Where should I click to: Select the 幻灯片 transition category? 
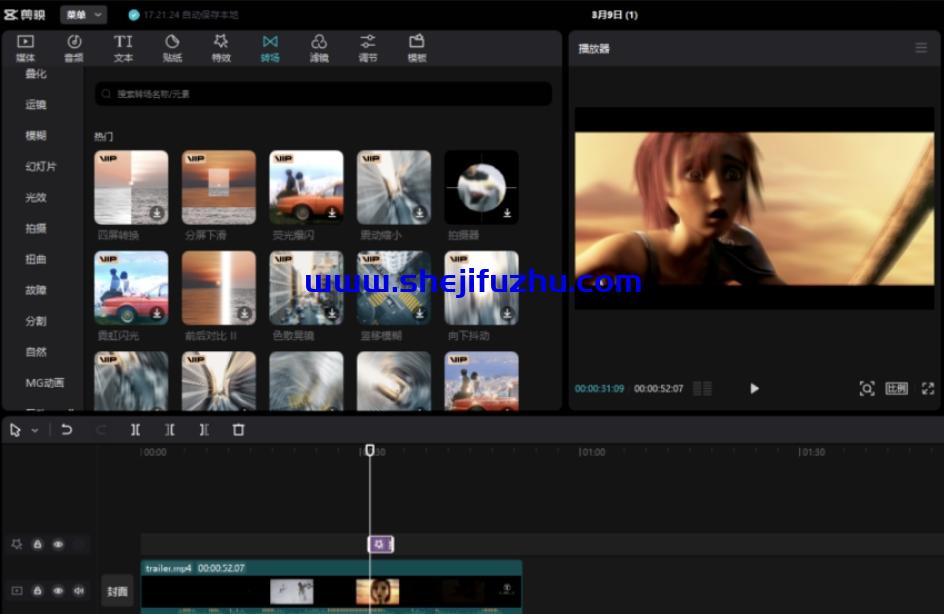click(40, 166)
